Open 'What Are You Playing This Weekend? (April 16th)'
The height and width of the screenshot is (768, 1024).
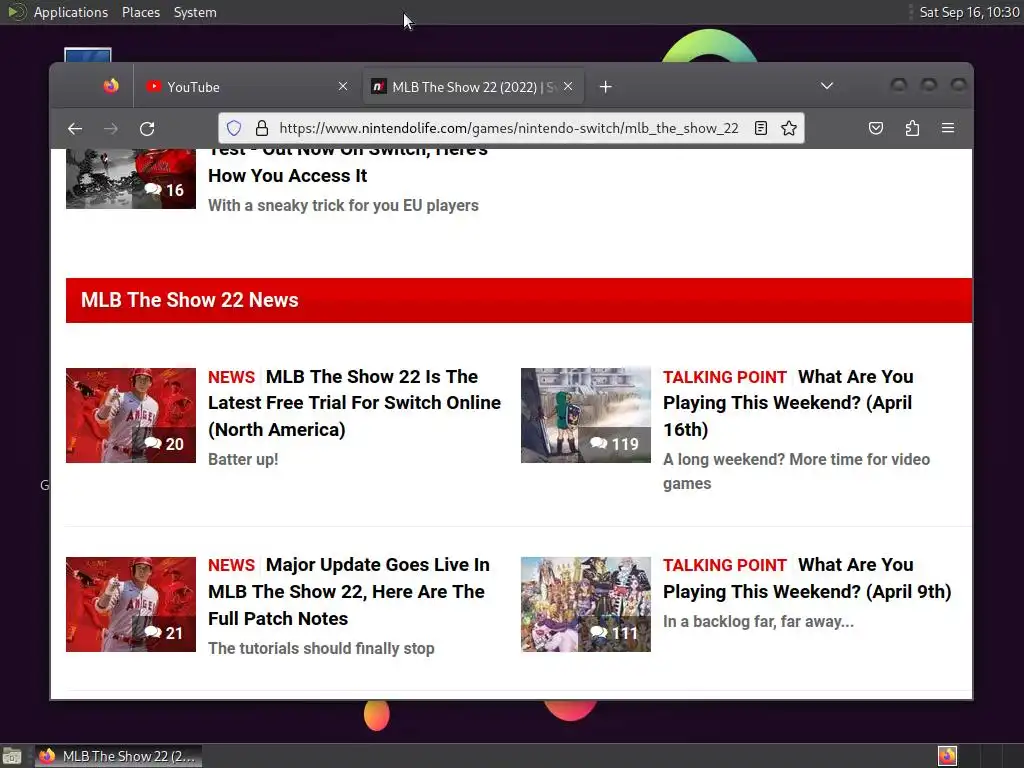788,403
